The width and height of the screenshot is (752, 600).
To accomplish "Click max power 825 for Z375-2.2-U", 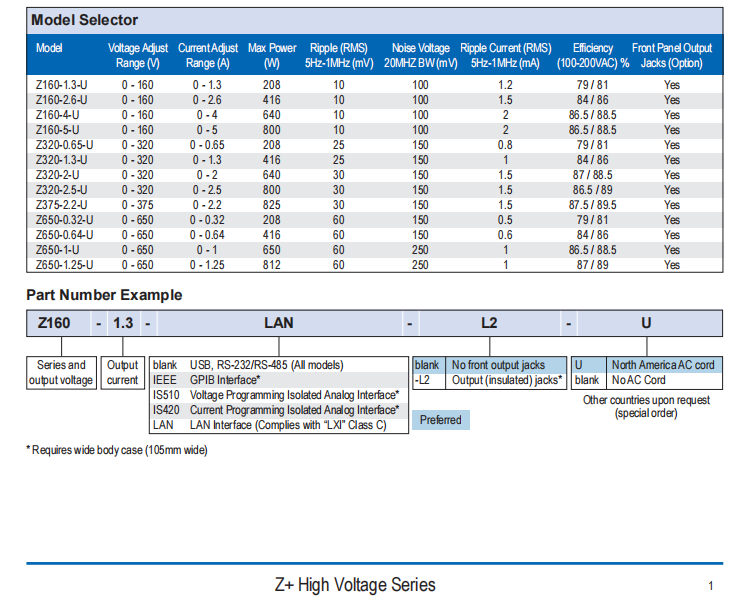I will (x=271, y=205).
